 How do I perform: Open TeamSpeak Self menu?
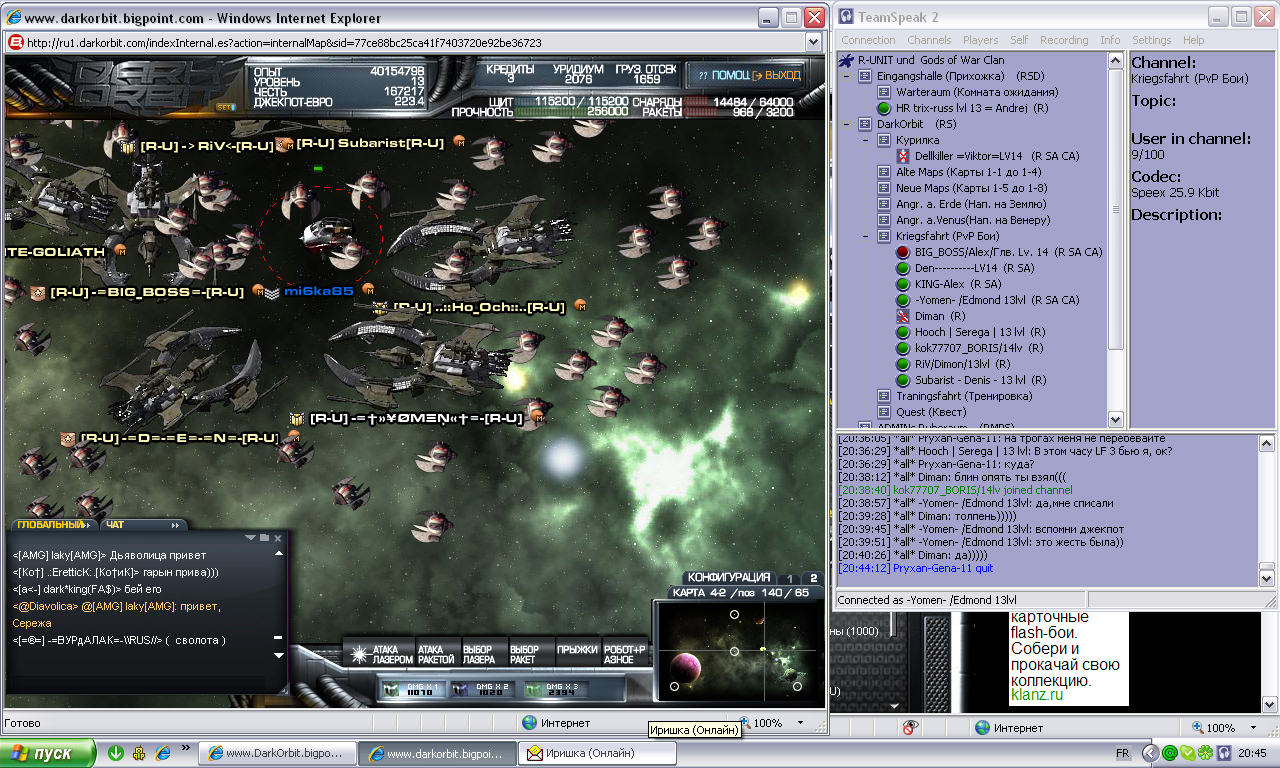pos(1019,40)
